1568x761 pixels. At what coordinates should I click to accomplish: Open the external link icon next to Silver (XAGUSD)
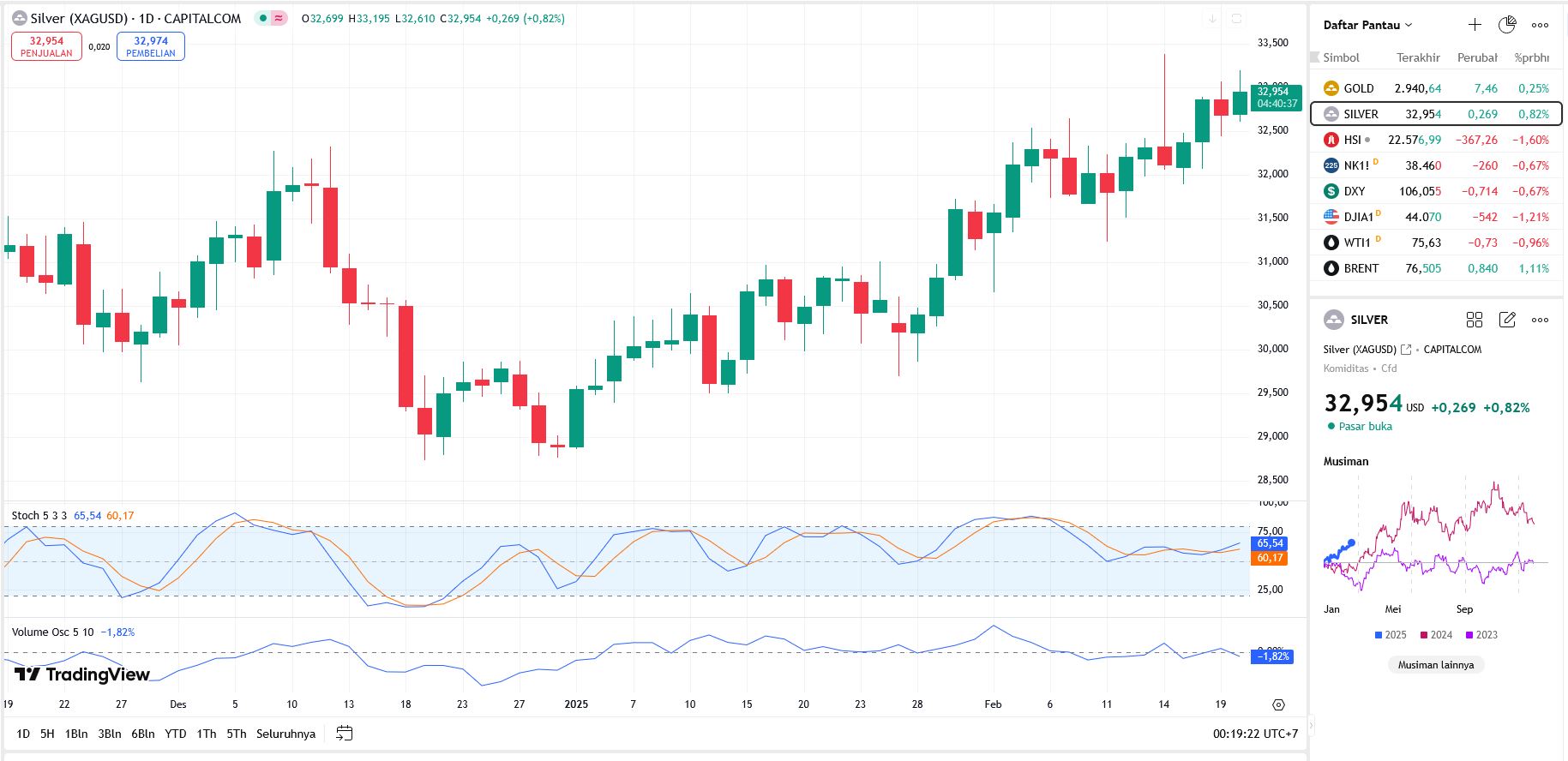point(1406,350)
